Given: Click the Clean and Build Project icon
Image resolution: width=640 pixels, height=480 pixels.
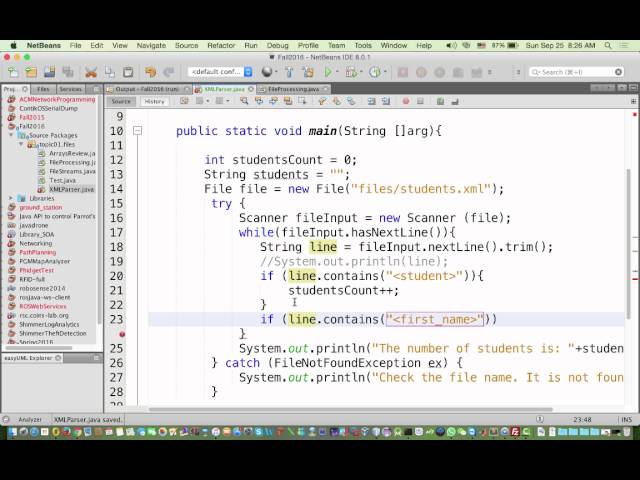Looking at the screenshot, I should click(x=308, y=72).
